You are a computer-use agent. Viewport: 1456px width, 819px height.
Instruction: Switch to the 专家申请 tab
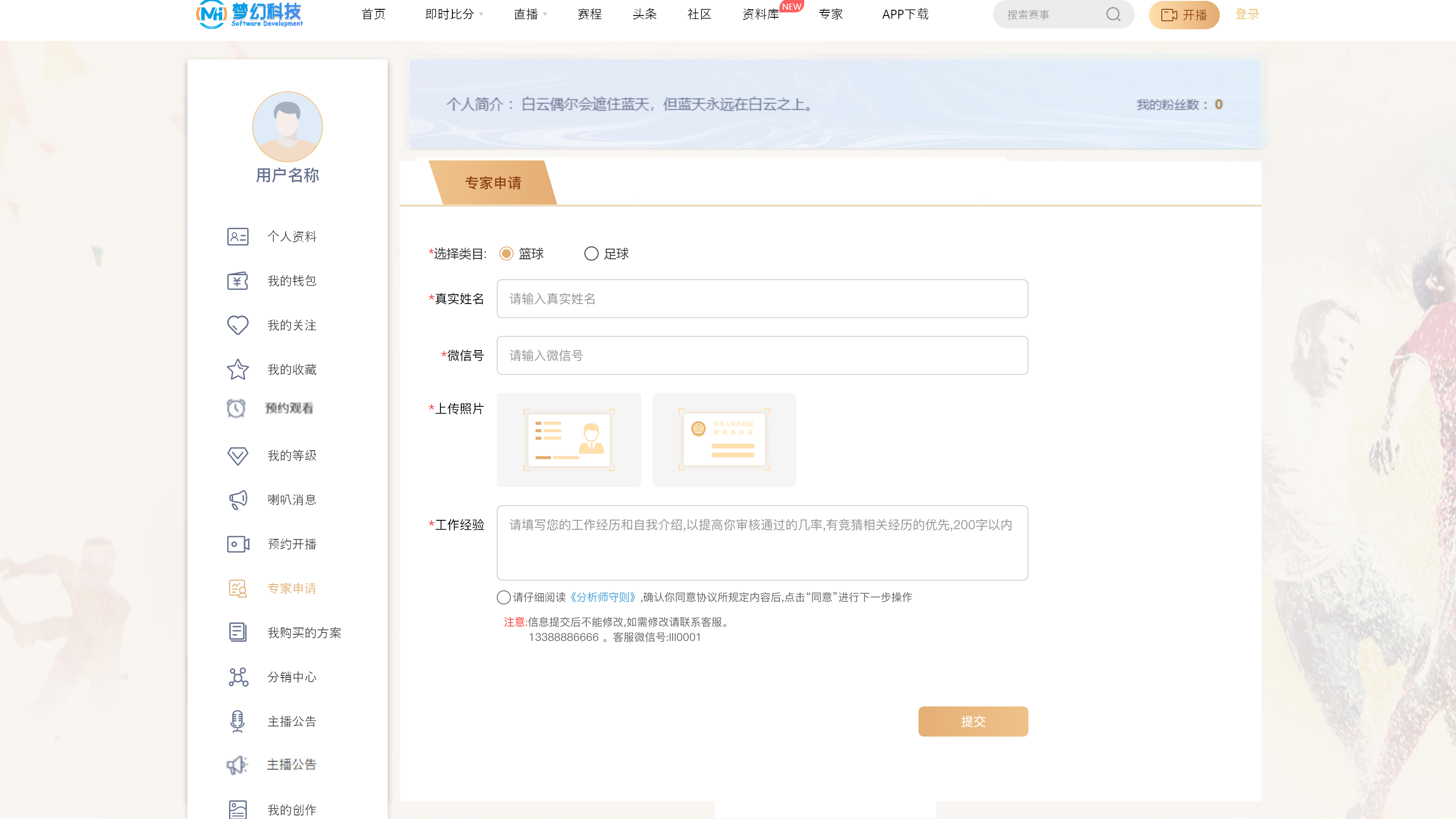tap(494, 183)
